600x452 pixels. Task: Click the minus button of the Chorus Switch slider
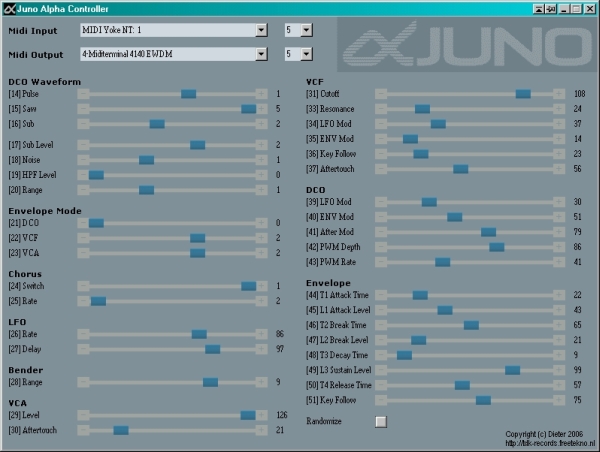click(x=83, y=286)
